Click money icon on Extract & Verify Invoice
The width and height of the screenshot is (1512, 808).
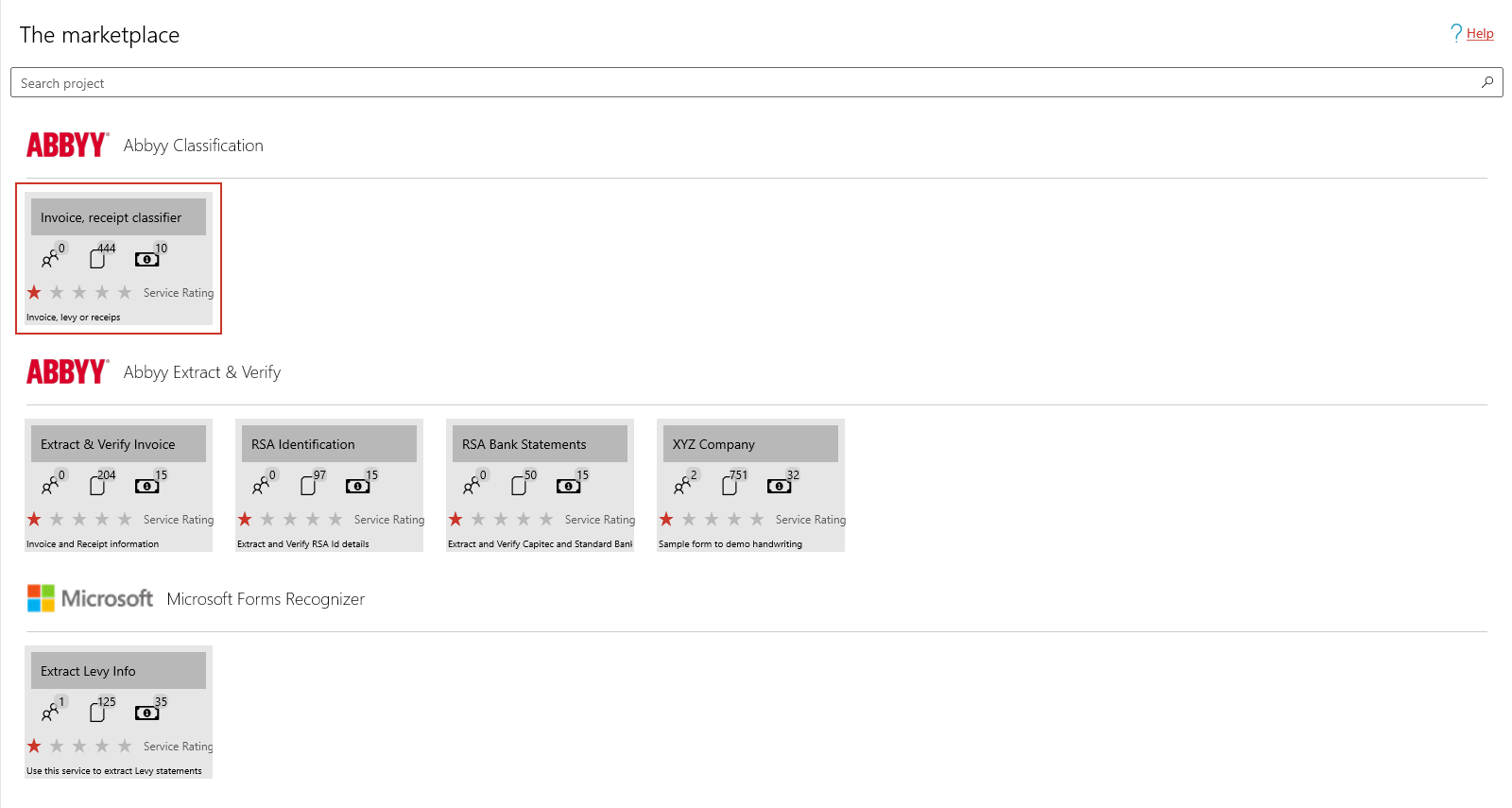[x=146, y=486]
